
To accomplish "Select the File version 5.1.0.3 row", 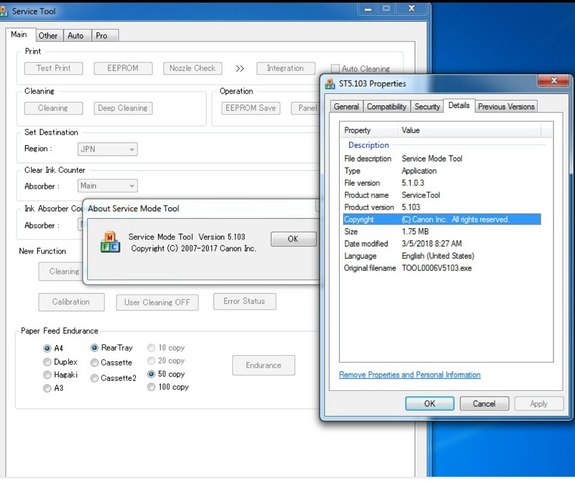I will coord(442,183).
